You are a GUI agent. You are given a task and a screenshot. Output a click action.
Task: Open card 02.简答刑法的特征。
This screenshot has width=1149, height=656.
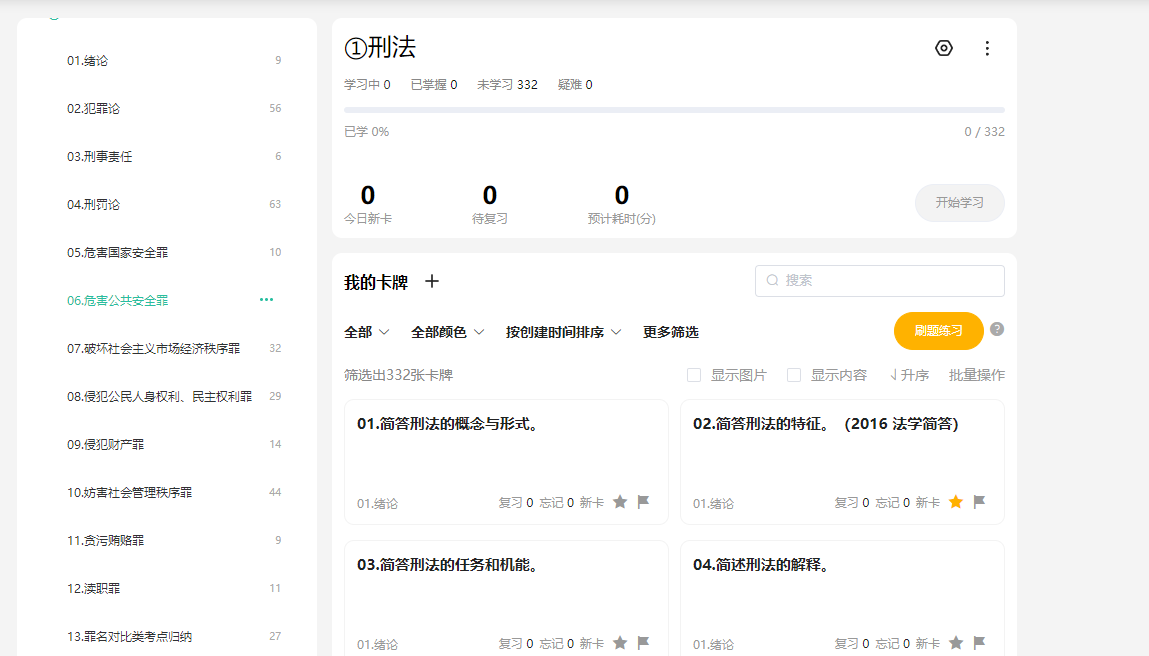tap(842, 462)
